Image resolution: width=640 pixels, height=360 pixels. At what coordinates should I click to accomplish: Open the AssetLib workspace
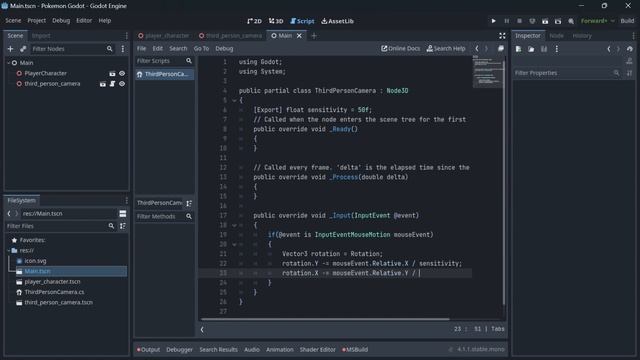[x=337, y=21]
